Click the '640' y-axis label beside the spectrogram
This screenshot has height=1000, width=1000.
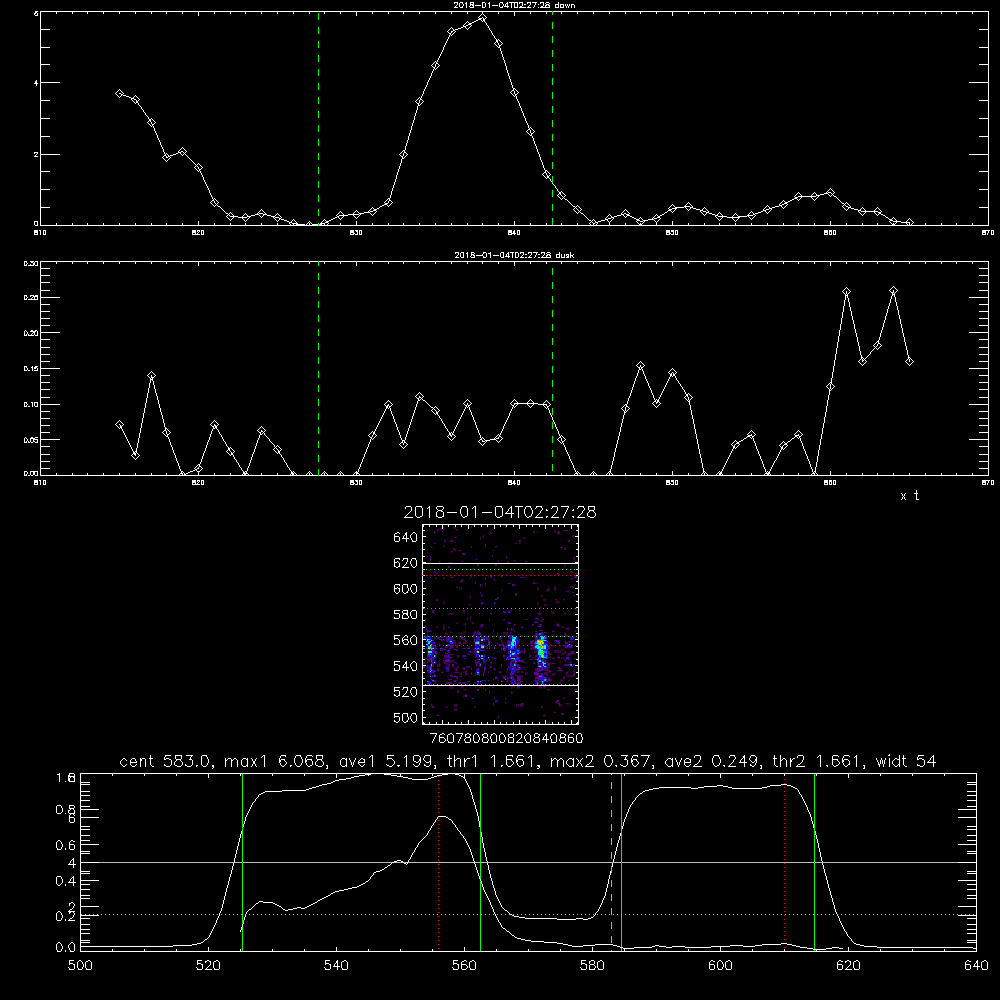tap(406, 538)
